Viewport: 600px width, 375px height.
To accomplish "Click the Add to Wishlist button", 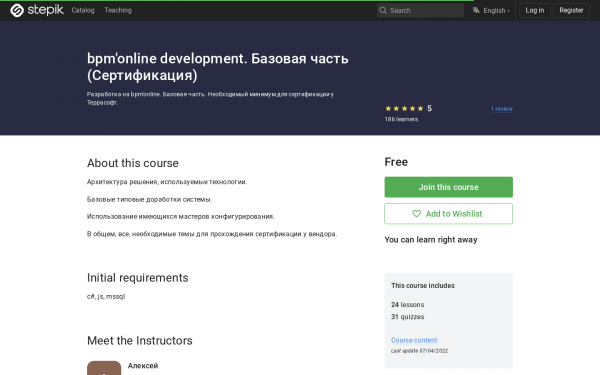I will point(448,214).
